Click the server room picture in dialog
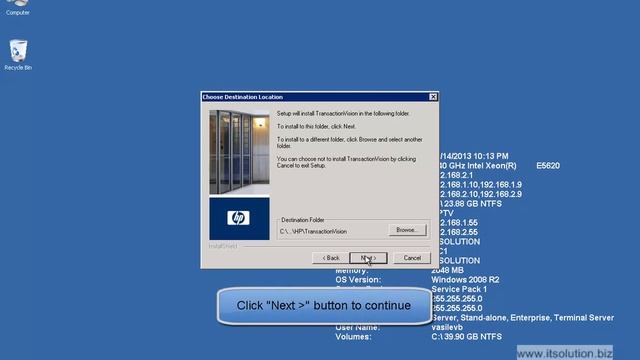 [x=239, y=152]
